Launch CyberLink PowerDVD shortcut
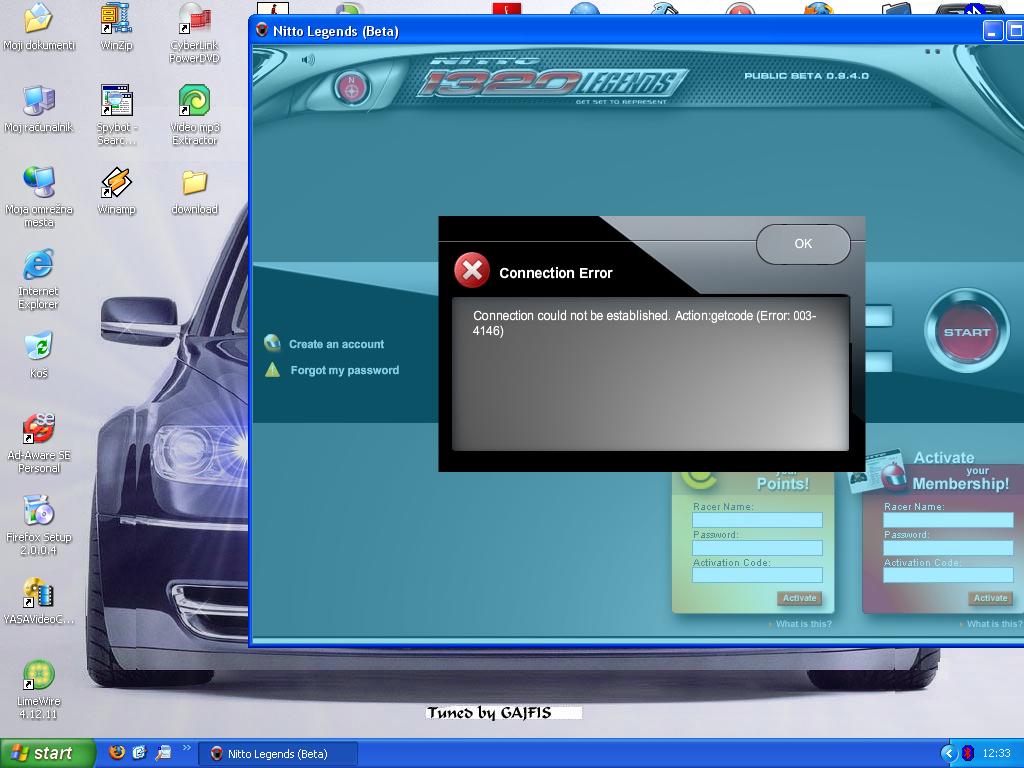Screen dimensions: 1024x768 [194, 33]
